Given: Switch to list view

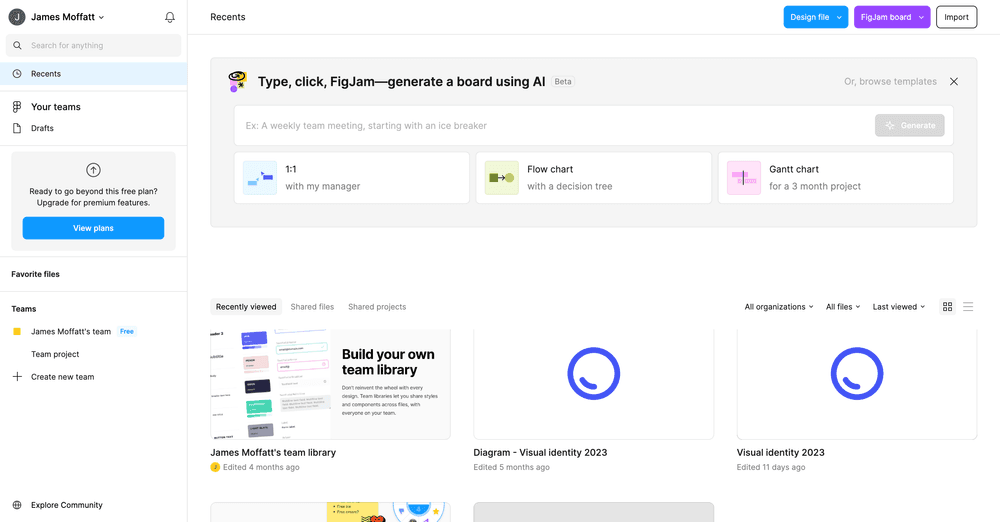Looking at the screenshot, I should [967, 307].
